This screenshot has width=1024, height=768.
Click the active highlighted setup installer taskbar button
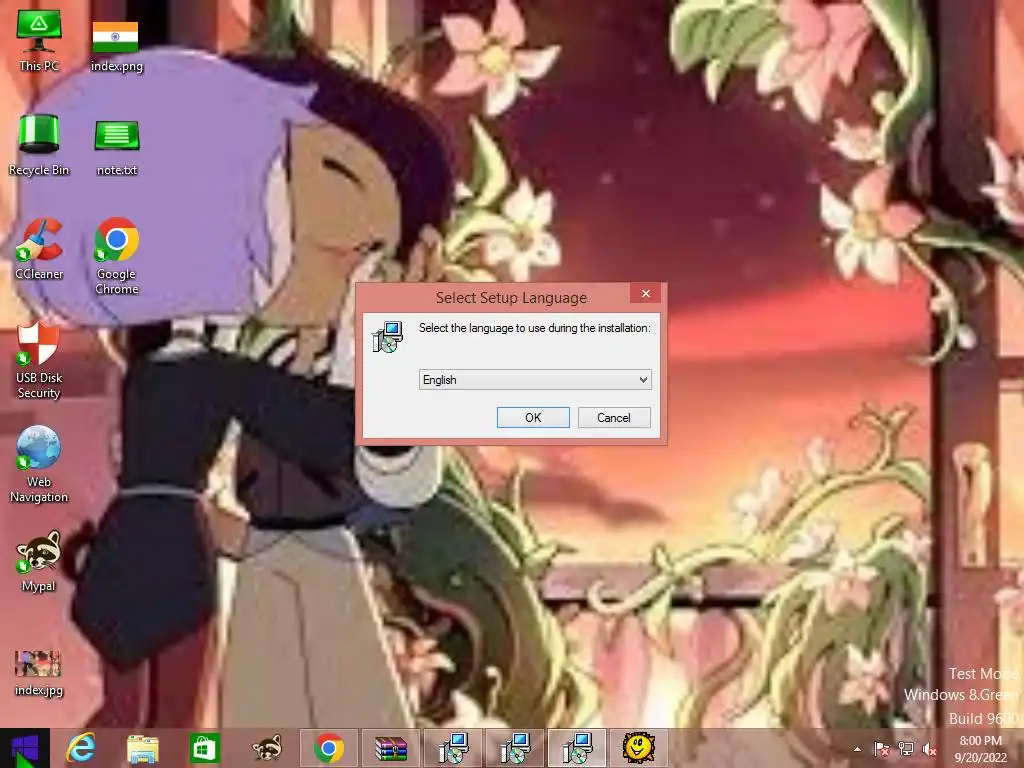pos(577,748)
